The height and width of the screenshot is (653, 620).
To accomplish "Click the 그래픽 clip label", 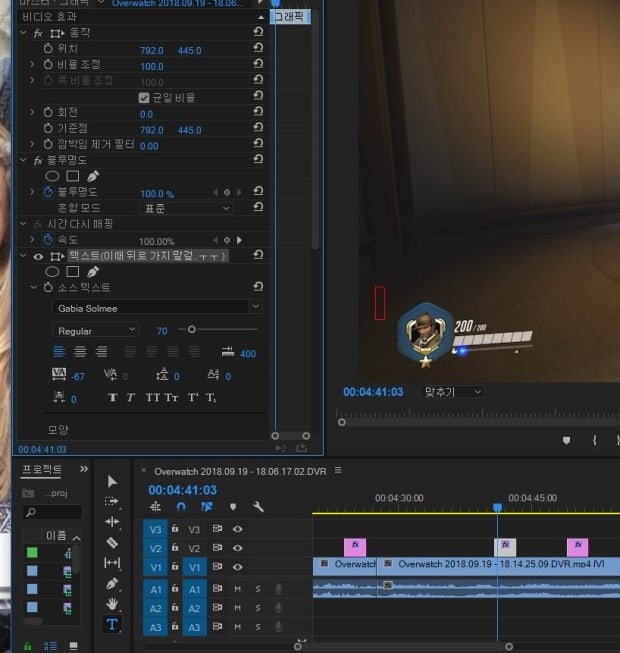I will click(x=290, y=17).
